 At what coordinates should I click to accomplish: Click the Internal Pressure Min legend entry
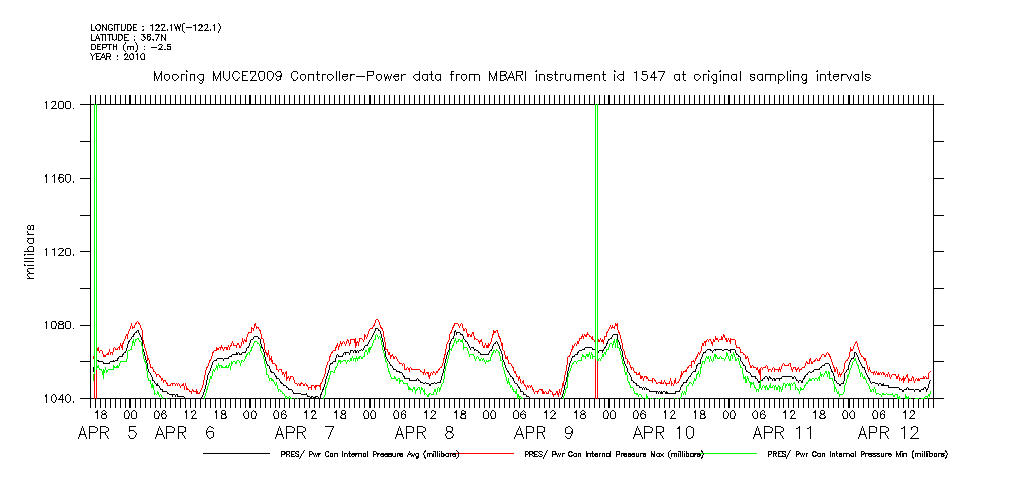click(x=857, y=454)
